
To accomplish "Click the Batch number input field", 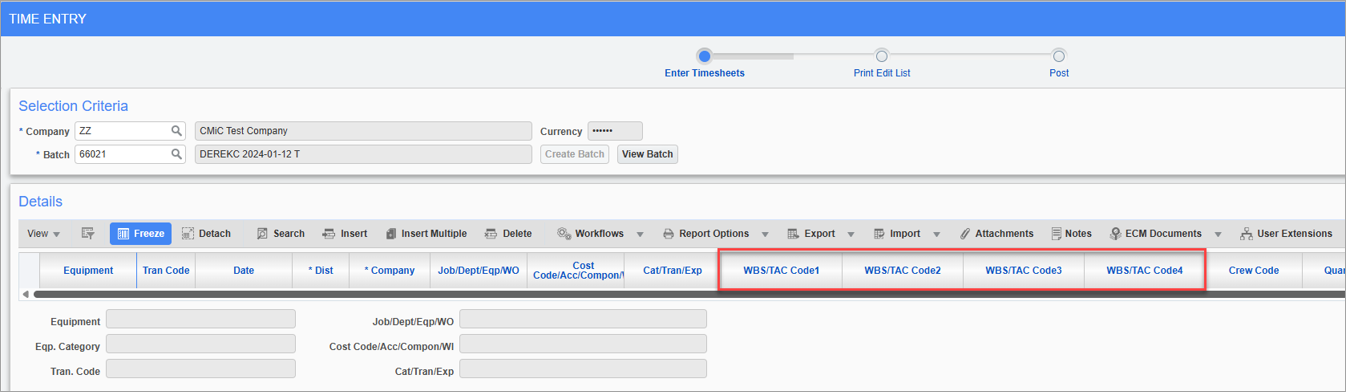I will point(121,155).
